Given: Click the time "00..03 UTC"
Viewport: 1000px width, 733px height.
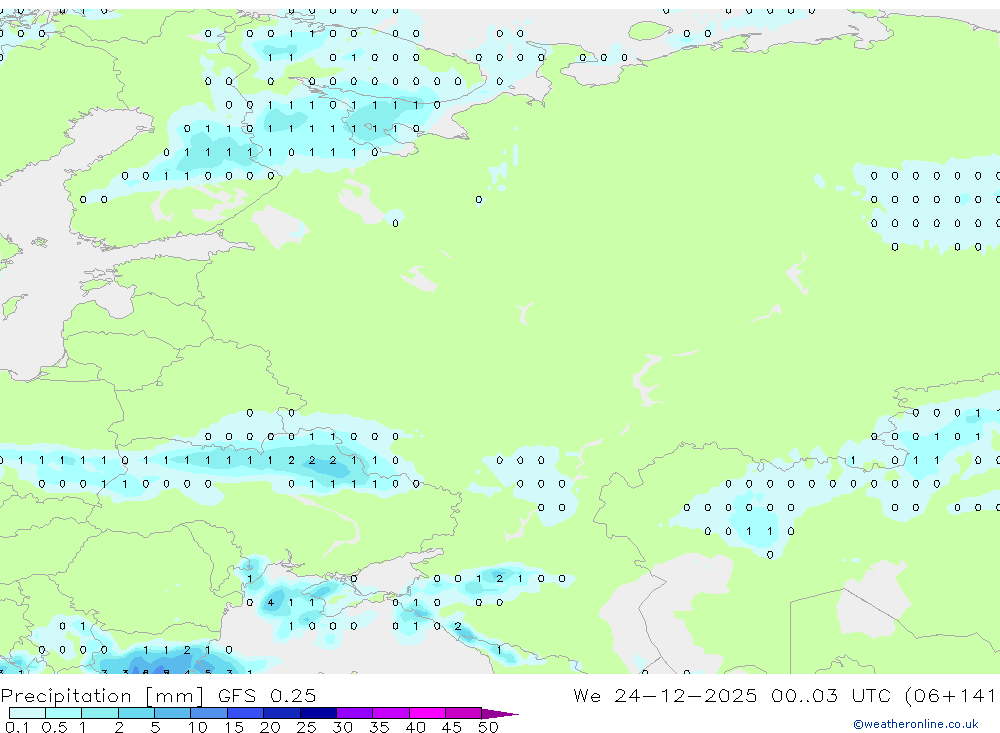Looking at the screenshot, I should tap(830, 695).
